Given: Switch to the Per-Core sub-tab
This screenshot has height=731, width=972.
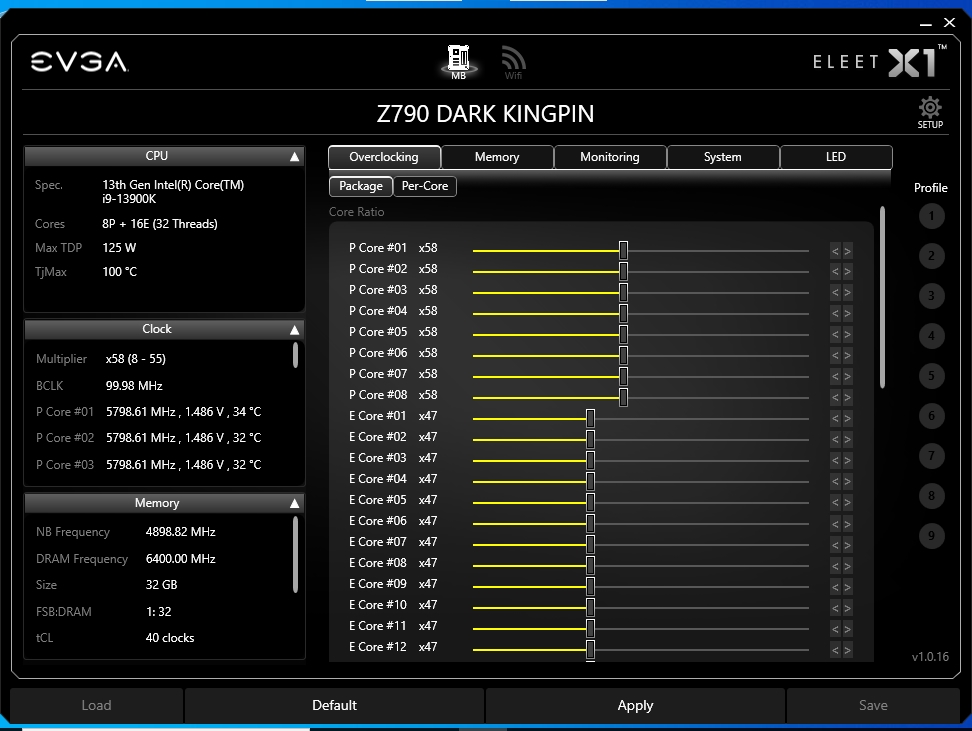Looking at the screenshot, I should 425,186.
